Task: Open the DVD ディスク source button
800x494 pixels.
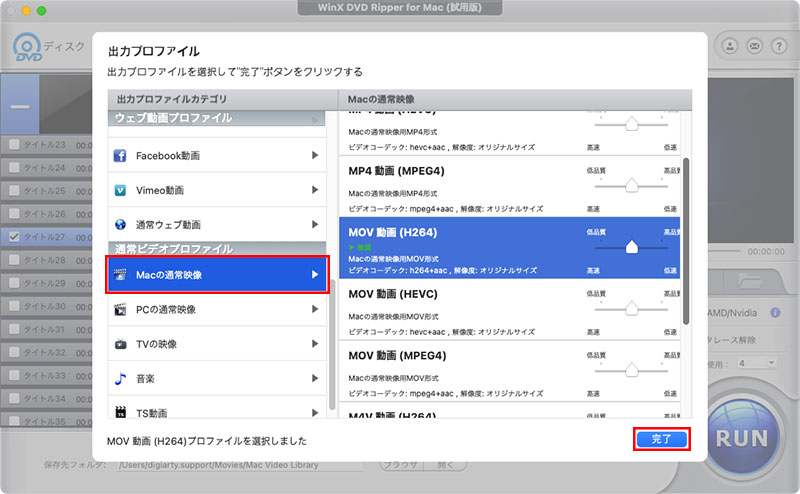Action: click(48, 47)
